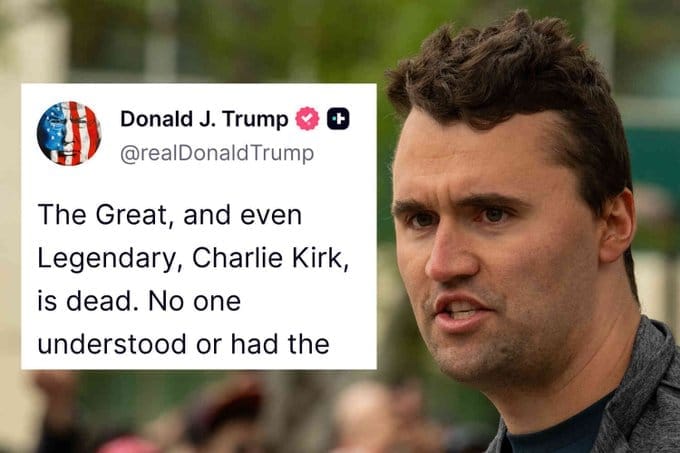Open the @realDonaldTrump handle link

(217, 153)
